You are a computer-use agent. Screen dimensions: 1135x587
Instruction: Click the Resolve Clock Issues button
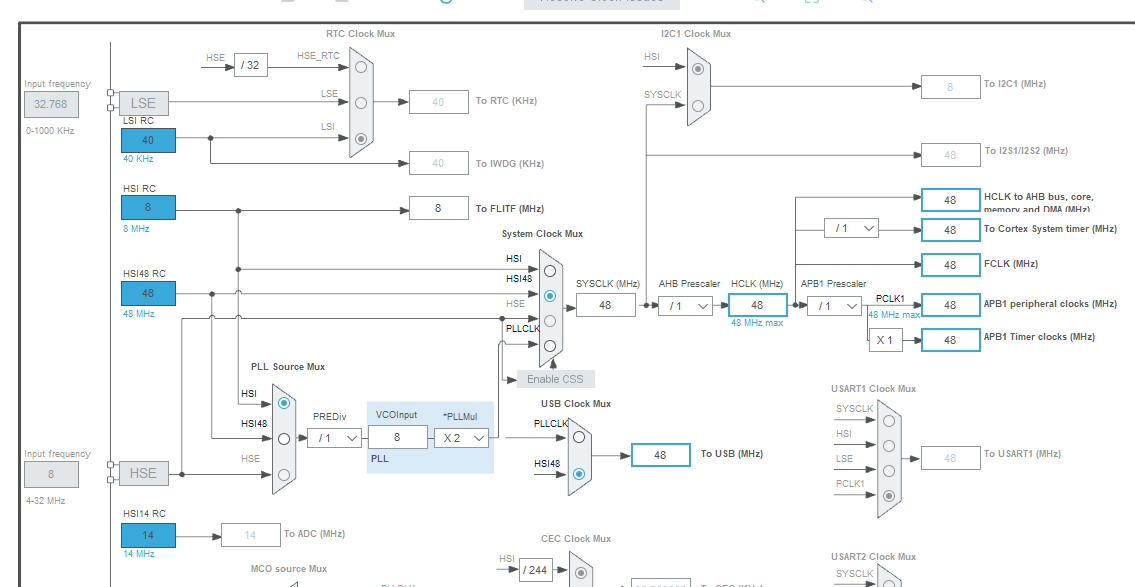click(x=600, y=4)
